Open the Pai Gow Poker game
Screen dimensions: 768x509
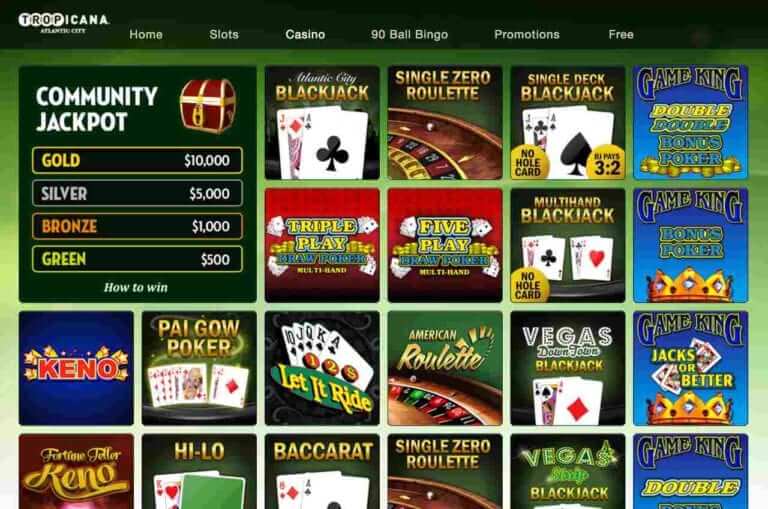click(x=199, y=368)
